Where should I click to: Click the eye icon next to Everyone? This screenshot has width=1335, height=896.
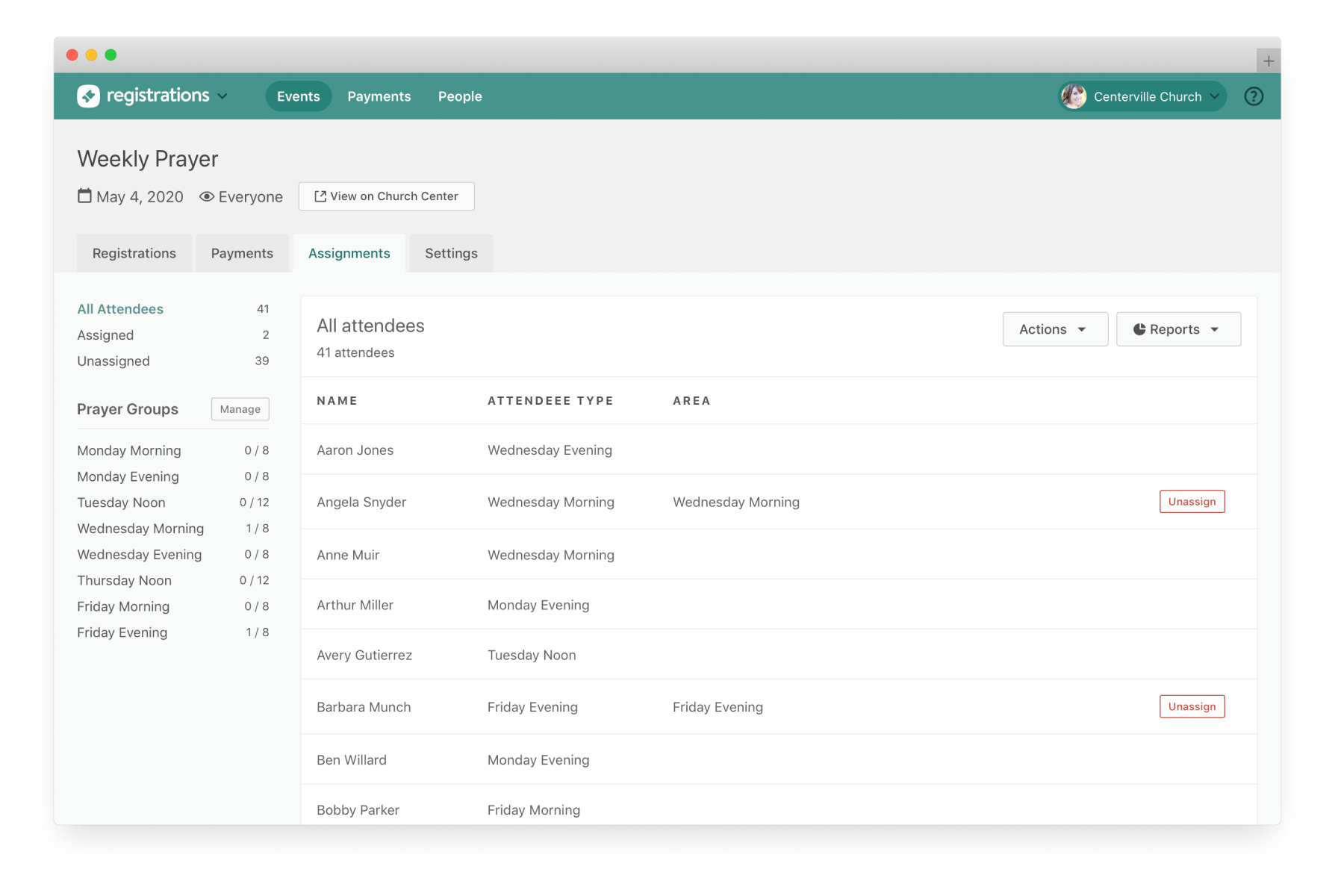[x=207, y=197]
